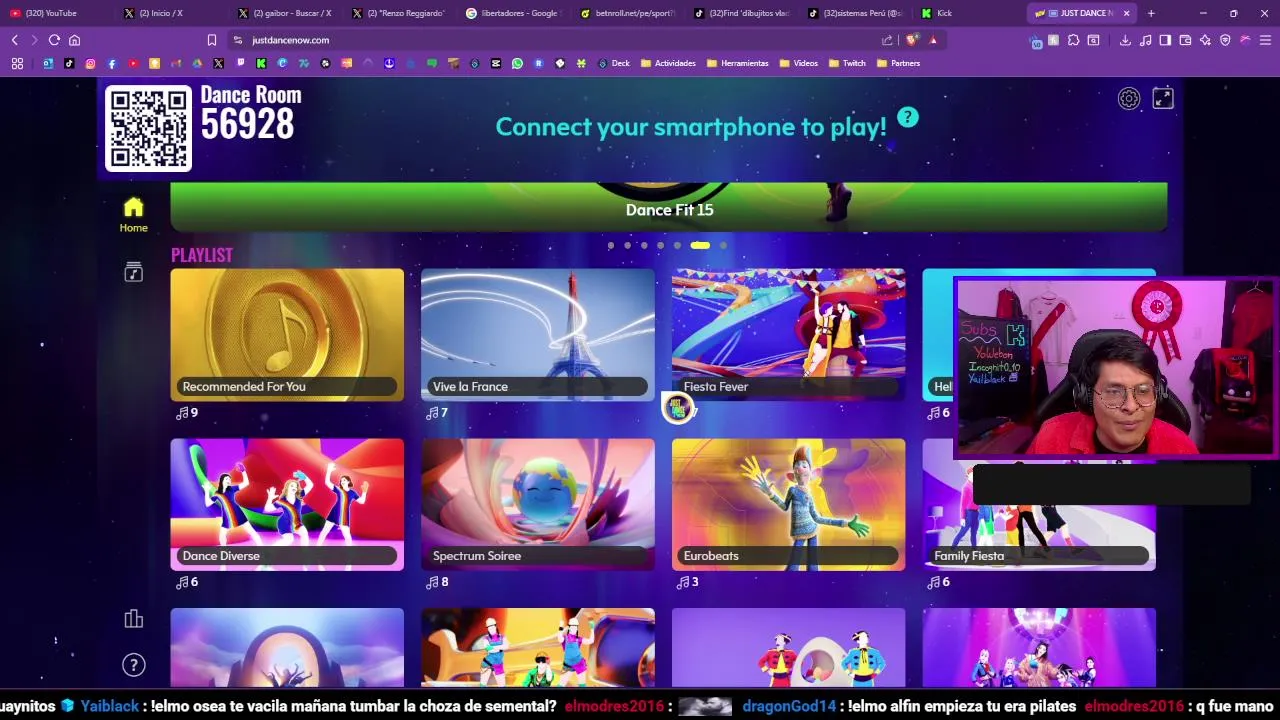Open the help question mark in sidebar
The height and width of the screenshot is (720, 1280).
pyautogui.click(x=133, y=665)
